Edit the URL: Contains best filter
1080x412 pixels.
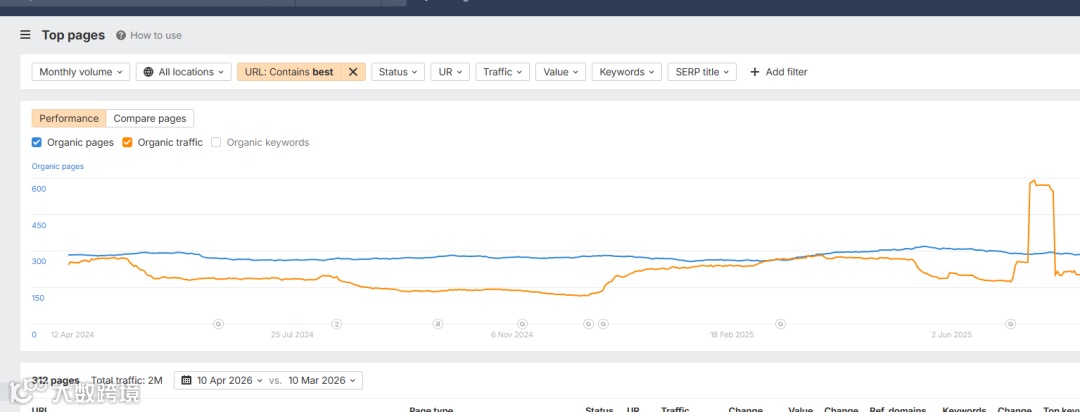[289, 72]
